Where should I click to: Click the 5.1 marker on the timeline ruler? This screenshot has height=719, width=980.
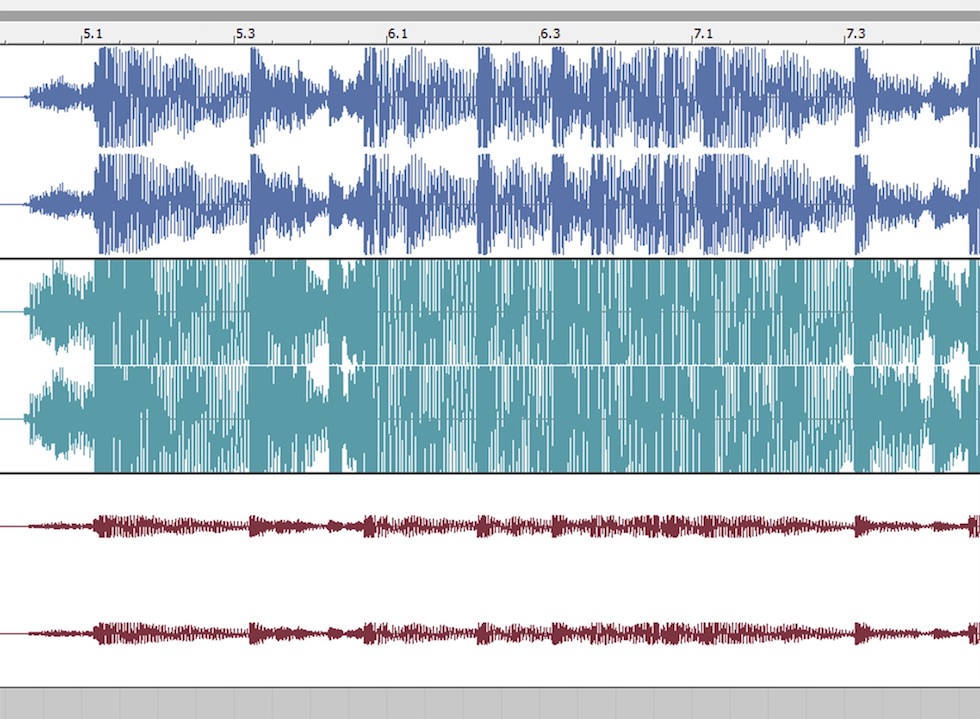click(x=92, y=33)
